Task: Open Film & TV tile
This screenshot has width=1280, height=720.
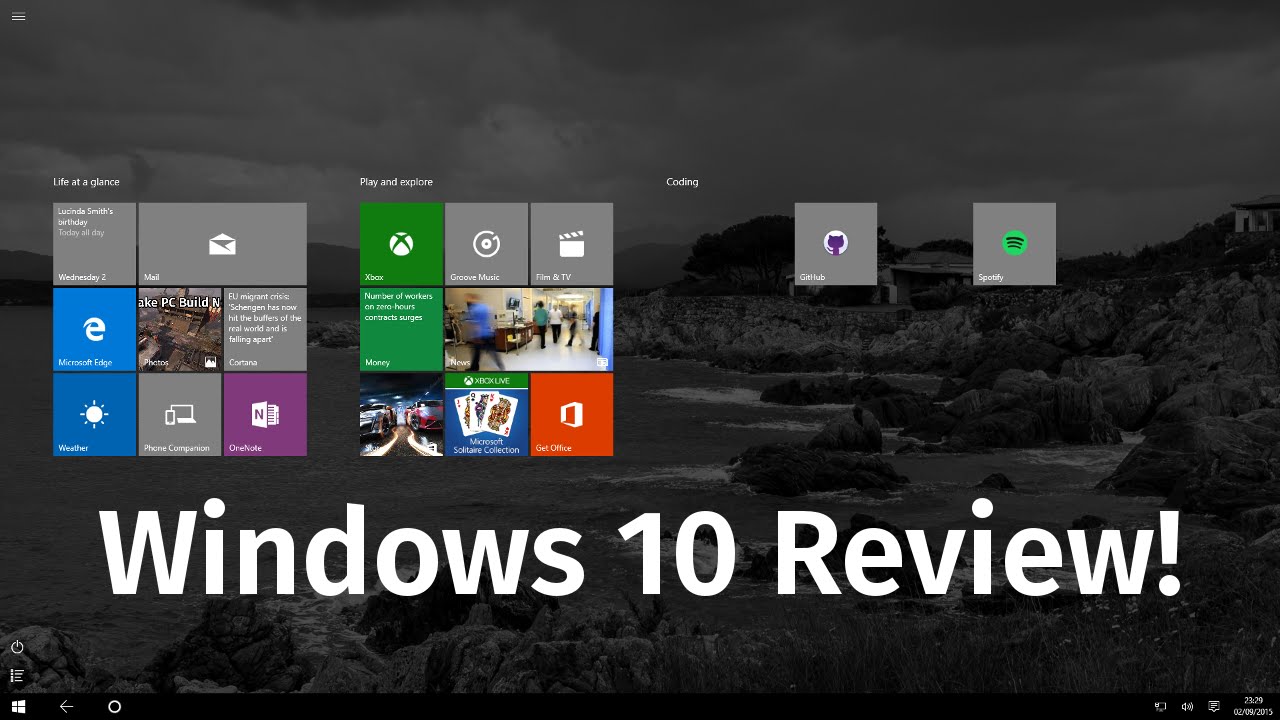Action: click(572, 244)
